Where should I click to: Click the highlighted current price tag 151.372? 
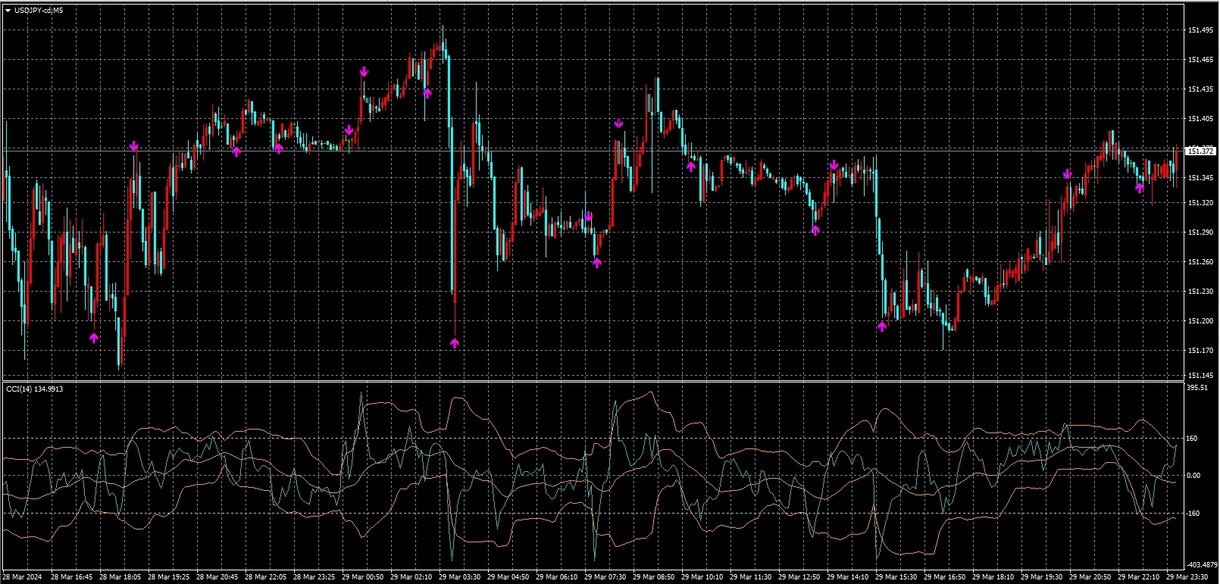1201,151
